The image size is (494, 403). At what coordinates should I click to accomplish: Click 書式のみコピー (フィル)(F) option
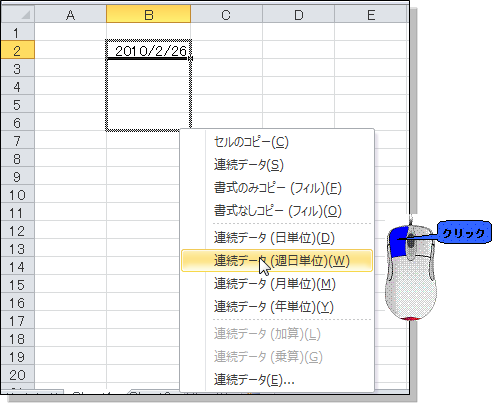coord(277,188)
